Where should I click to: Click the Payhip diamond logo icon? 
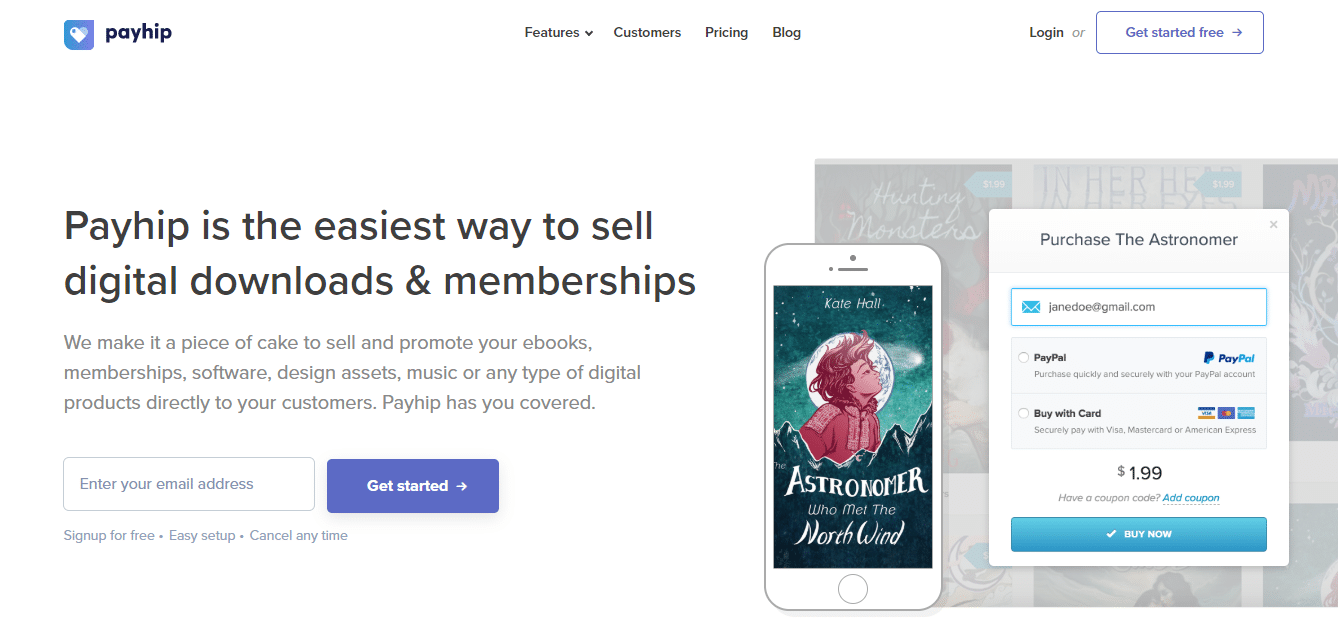coord(78,32)
